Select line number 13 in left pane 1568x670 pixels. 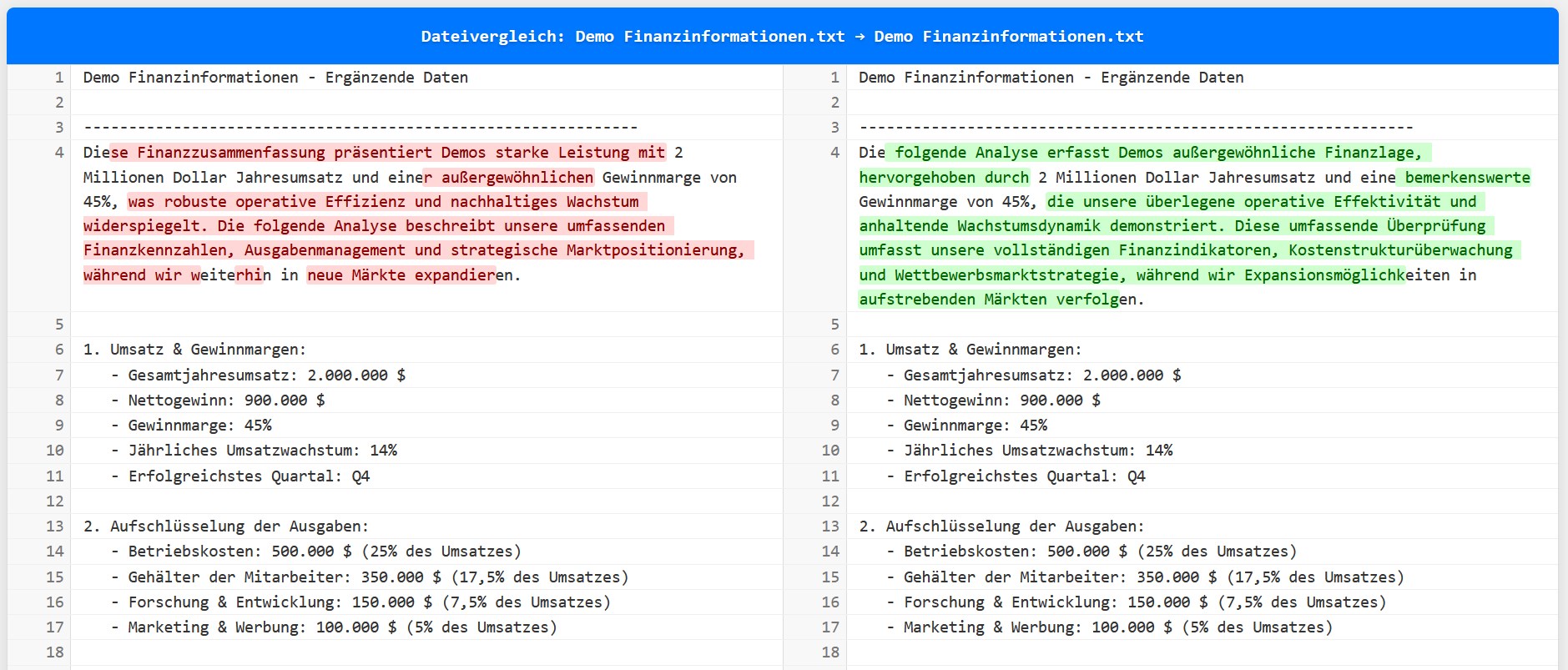[x=55, y=526]
